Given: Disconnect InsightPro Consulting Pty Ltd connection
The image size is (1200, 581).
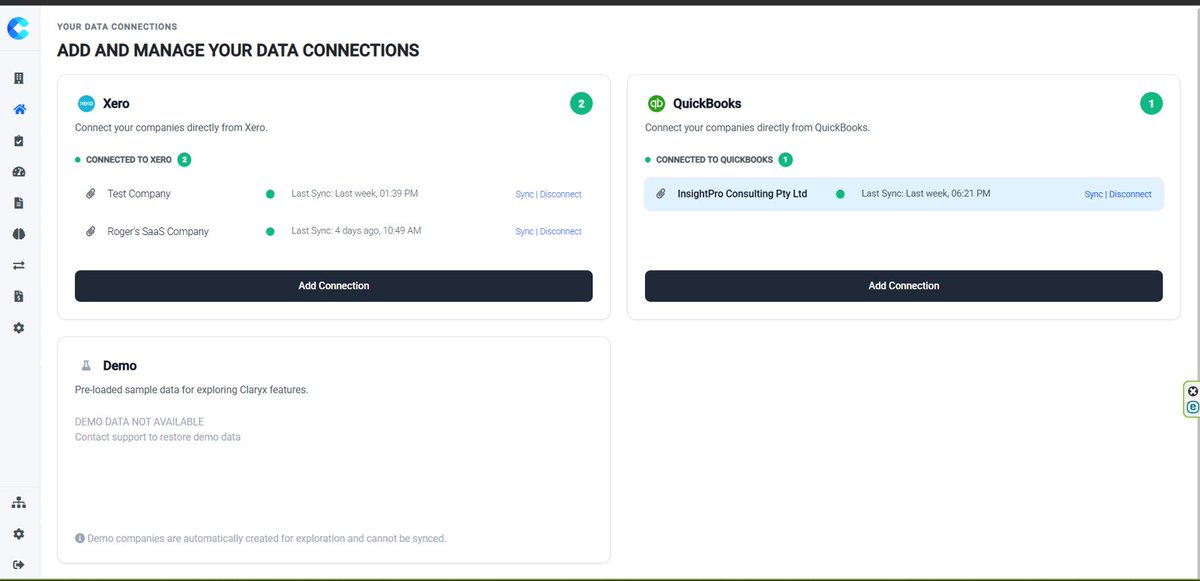Looking at the screenshot, I should [x=1130, y=194].
